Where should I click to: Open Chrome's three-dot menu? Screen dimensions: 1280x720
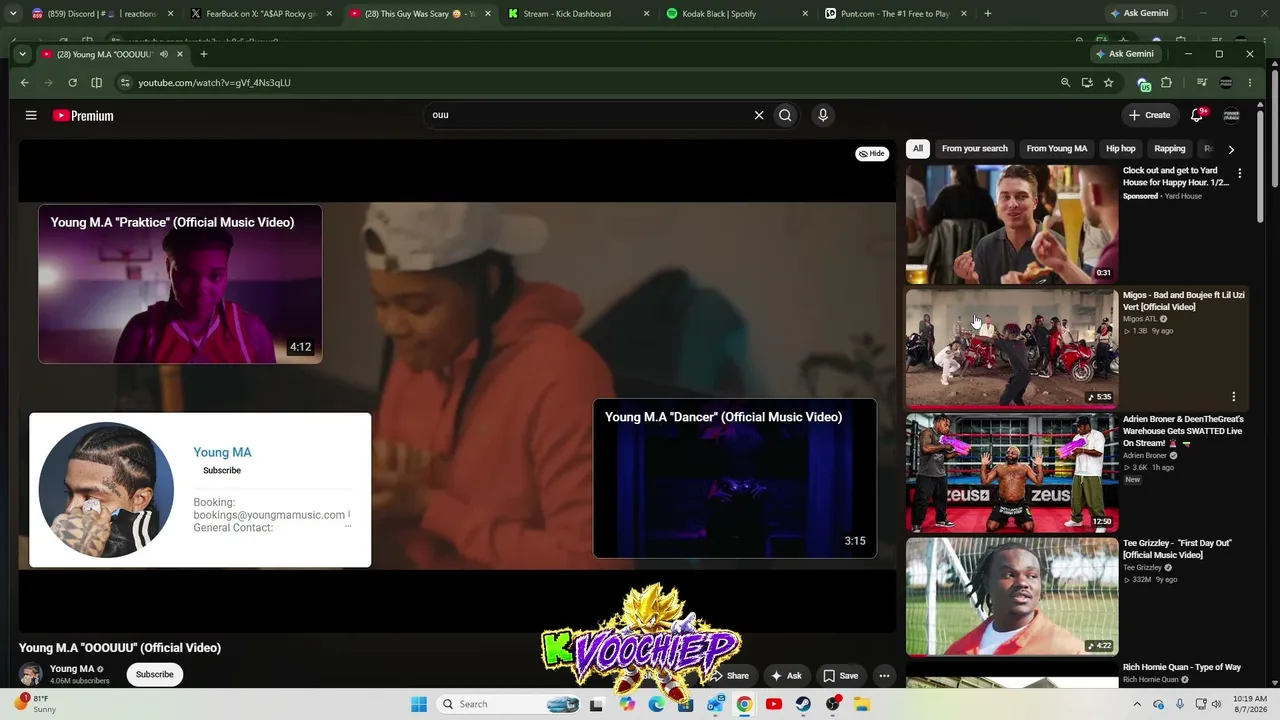(x=1250, y=83)
